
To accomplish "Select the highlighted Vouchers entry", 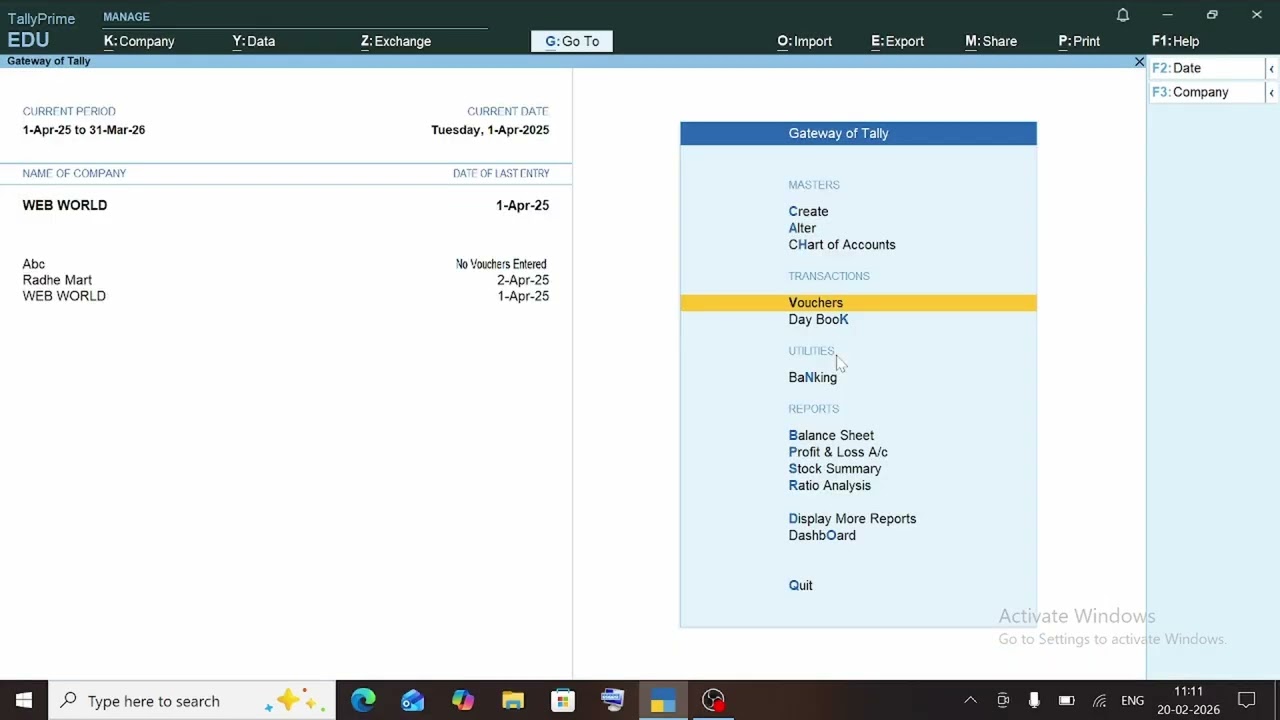I will pyautogui.click(x=858, y=302).
